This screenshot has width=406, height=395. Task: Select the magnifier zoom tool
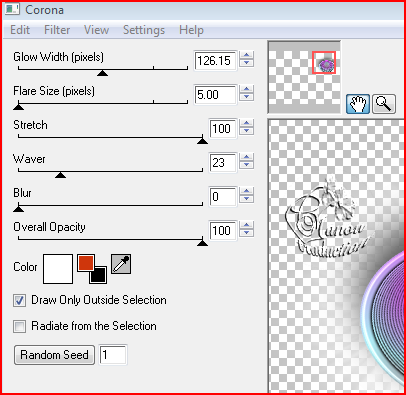click(384, 104)
